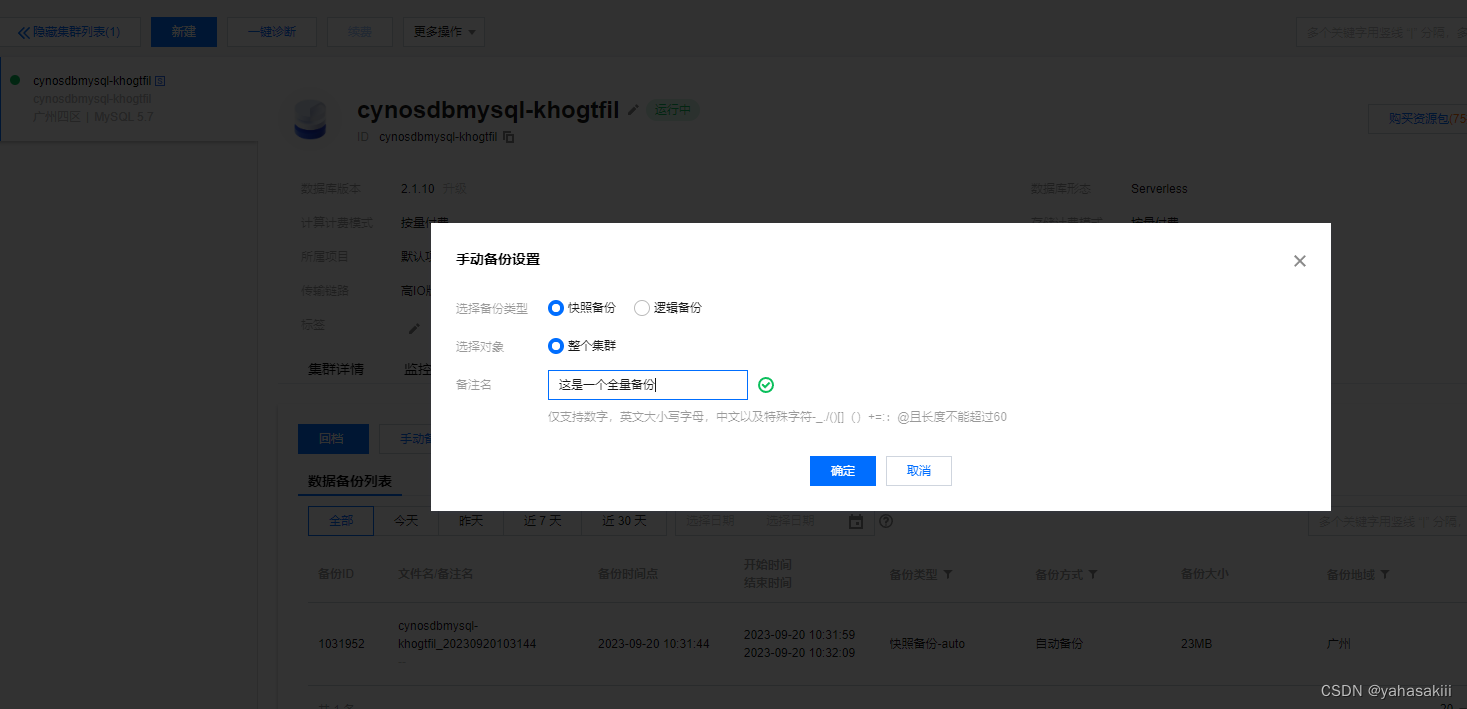Click the 备注名 text input field
Screen dimensions: 1467x709
647,385
